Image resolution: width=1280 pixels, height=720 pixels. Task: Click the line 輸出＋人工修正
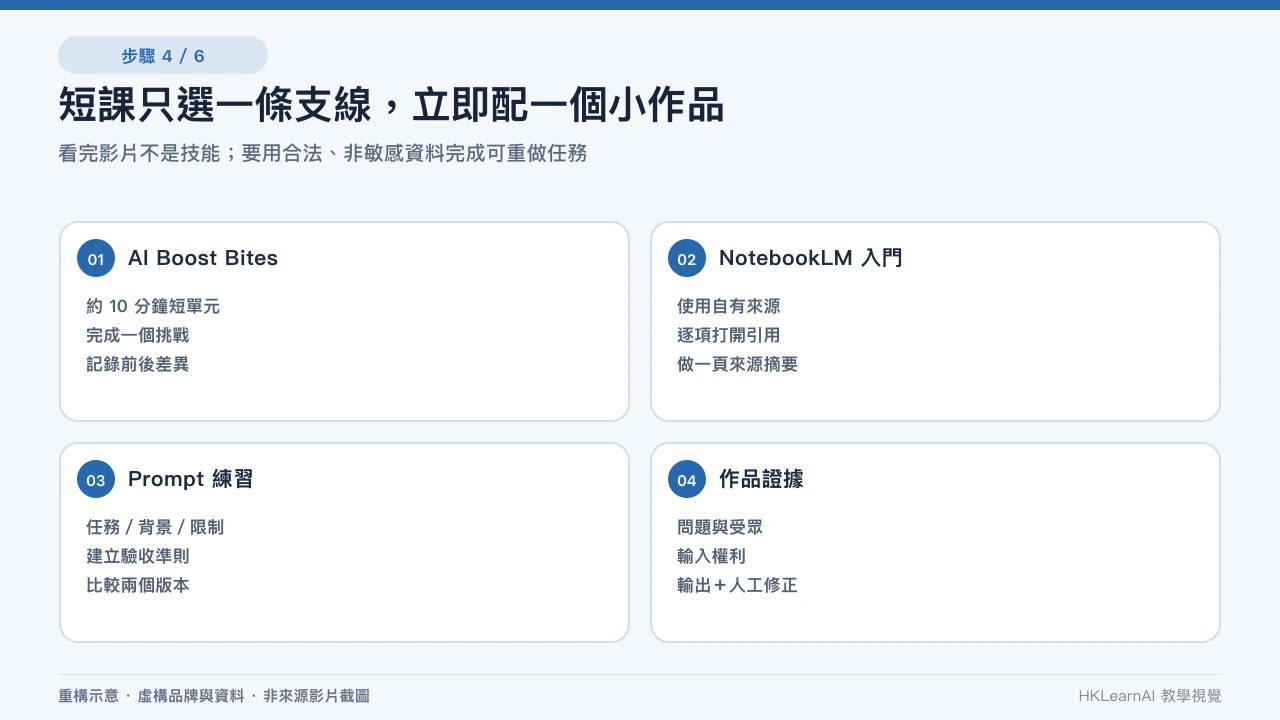click(x=737, y=585)
